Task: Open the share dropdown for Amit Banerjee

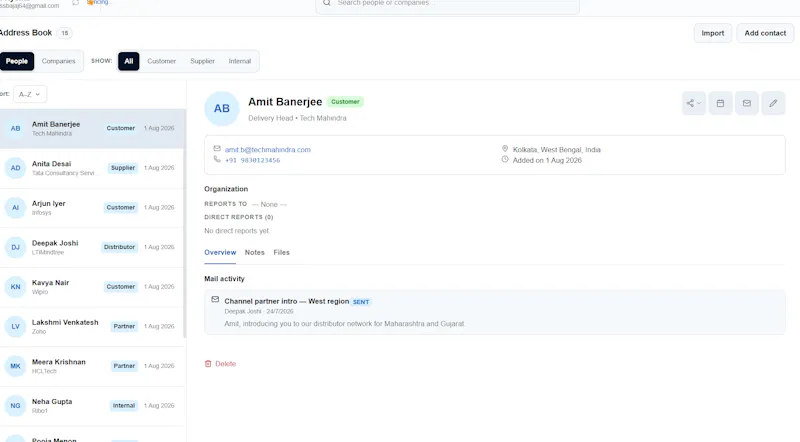Action: click(x=693, y=103)
